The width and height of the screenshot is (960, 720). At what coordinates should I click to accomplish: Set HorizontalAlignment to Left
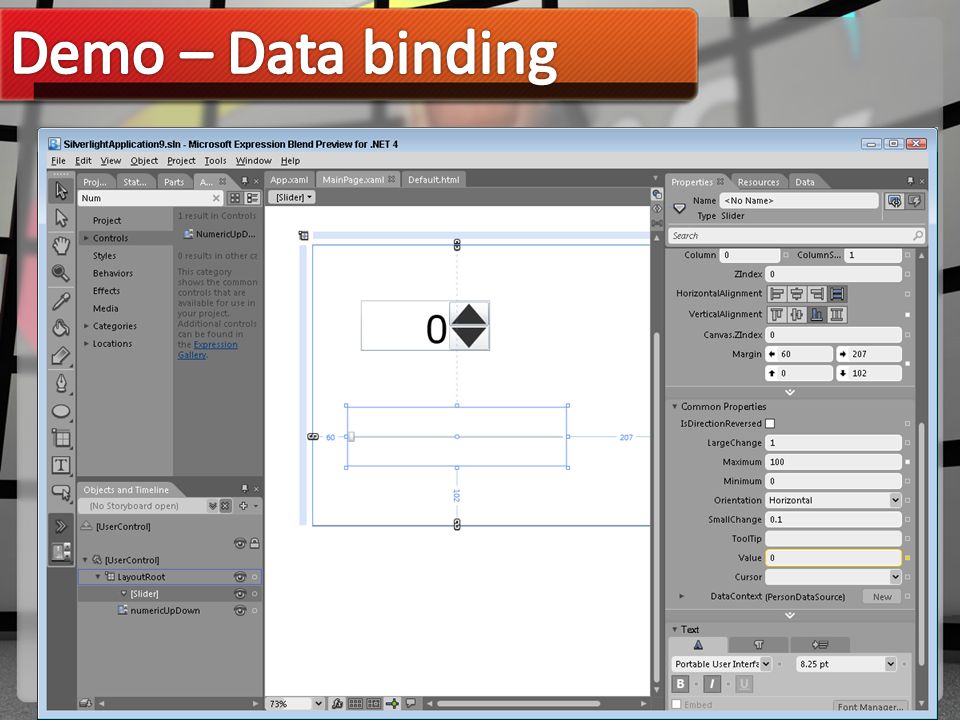[x=776, y=294]
